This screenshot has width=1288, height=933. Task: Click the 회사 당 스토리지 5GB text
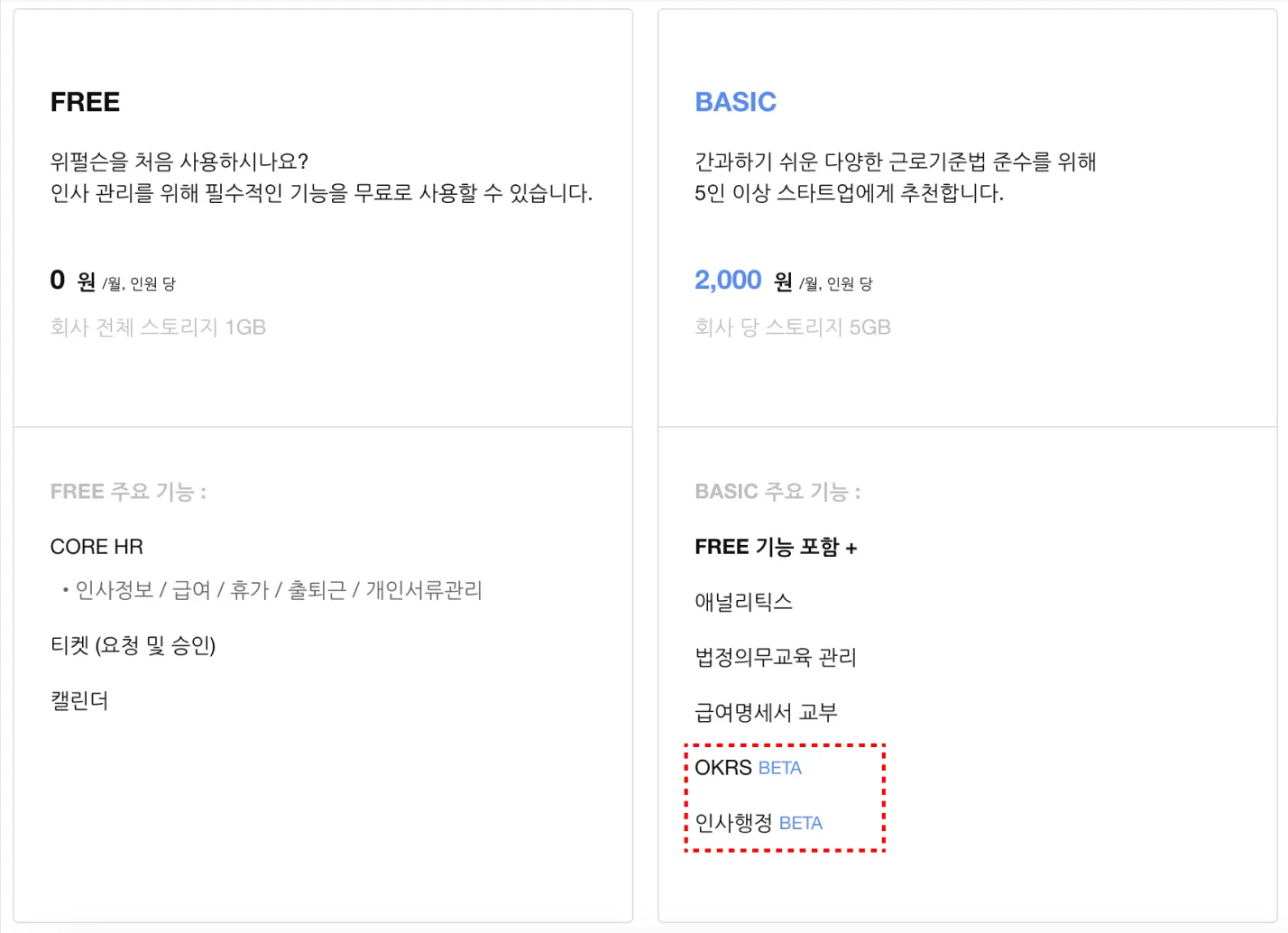tap(793, 328)
